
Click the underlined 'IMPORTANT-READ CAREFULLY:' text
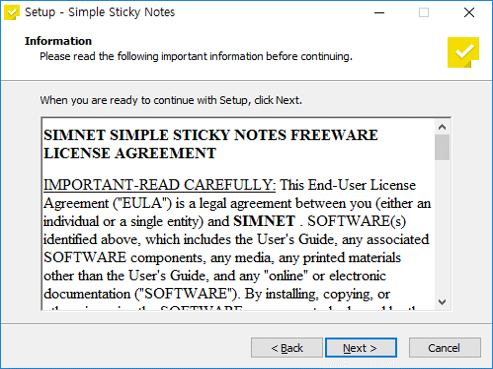160,185
